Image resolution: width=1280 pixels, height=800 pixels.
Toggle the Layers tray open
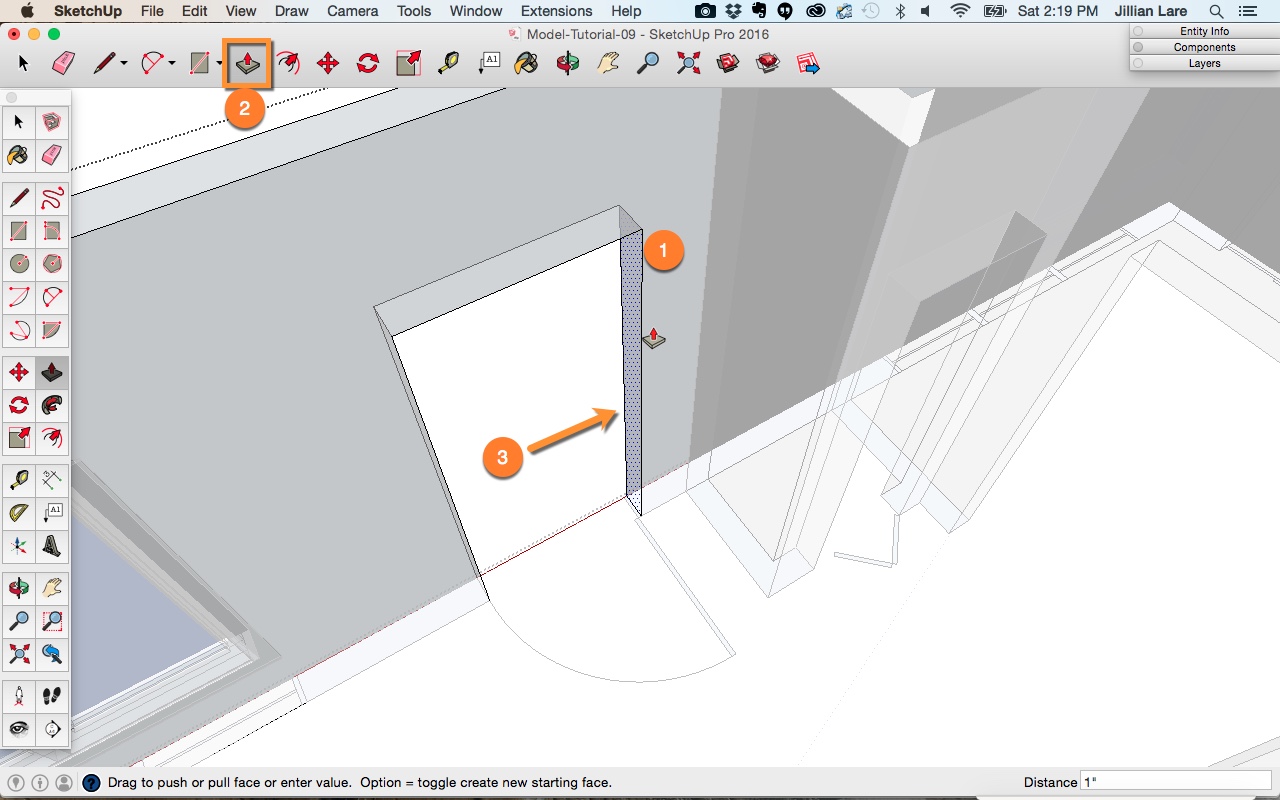point(1204,62)
